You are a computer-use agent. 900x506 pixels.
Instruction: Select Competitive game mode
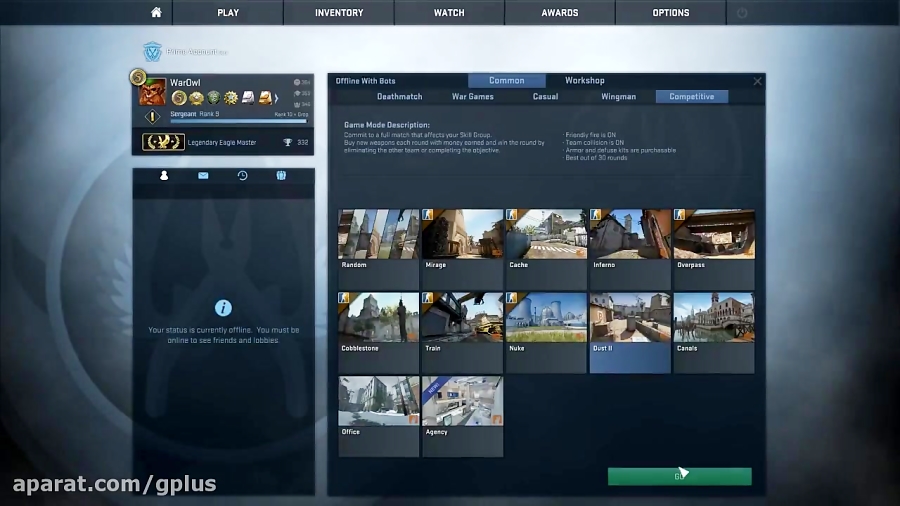[692, 96]
